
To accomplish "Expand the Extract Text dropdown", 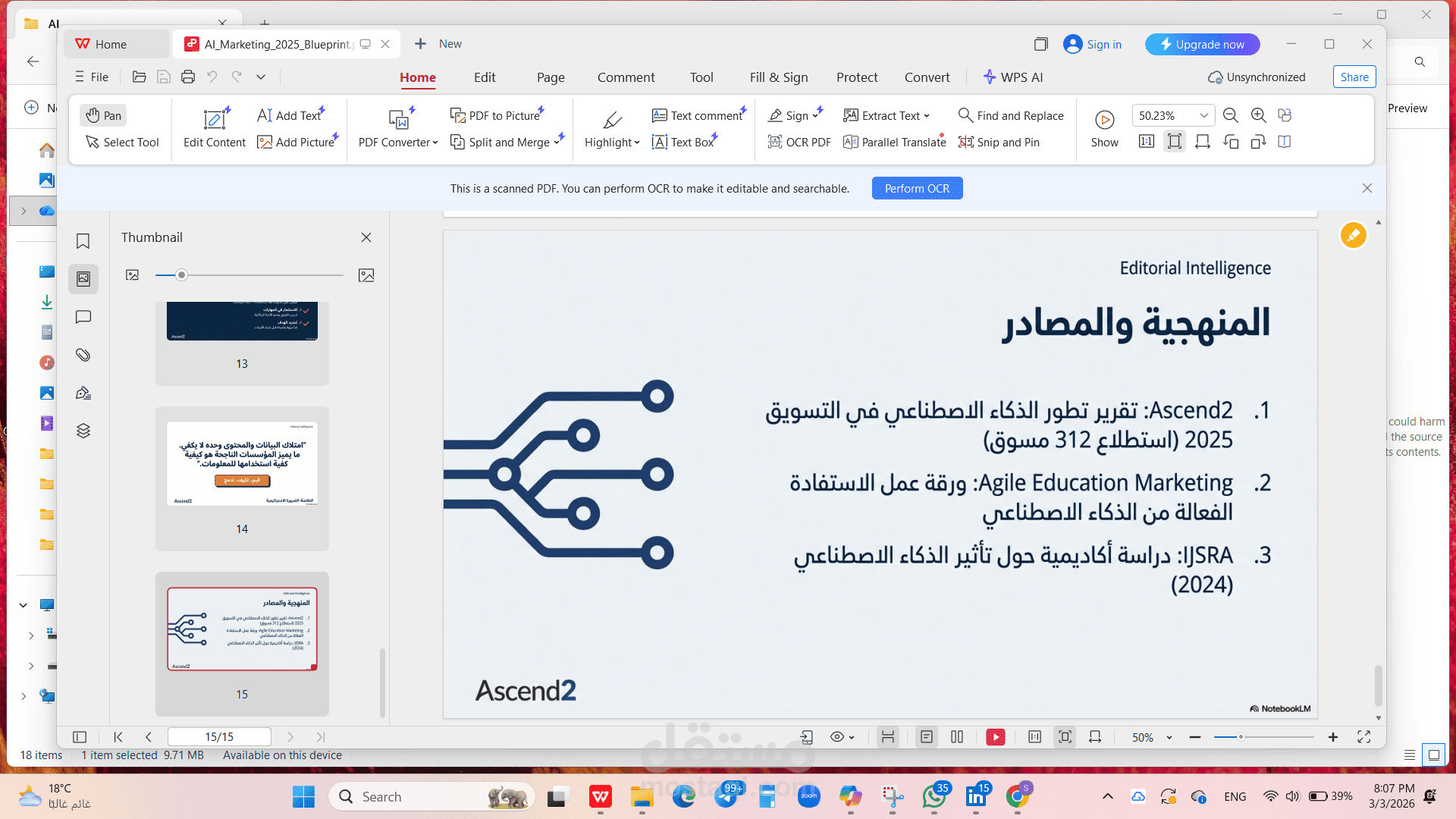I will click(x=927, y=116).
